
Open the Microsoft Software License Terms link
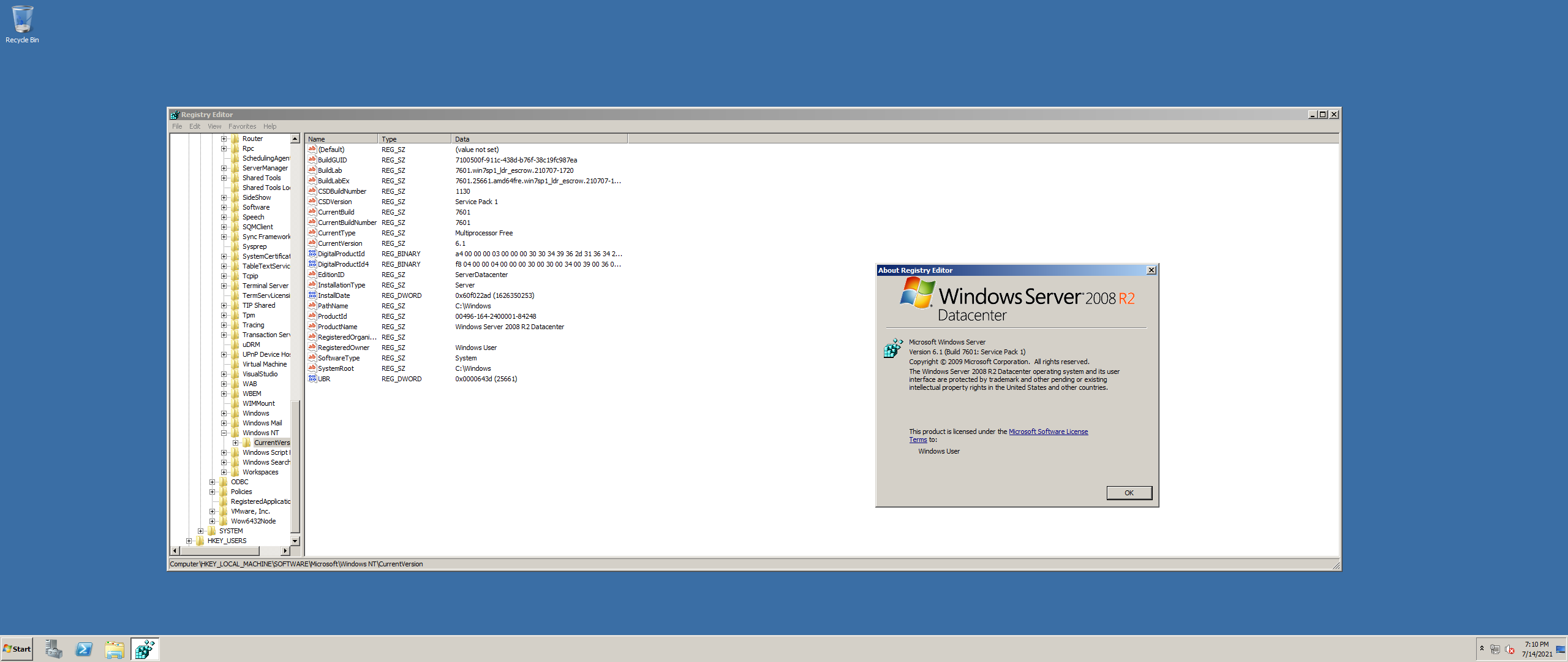point(1048,432)
